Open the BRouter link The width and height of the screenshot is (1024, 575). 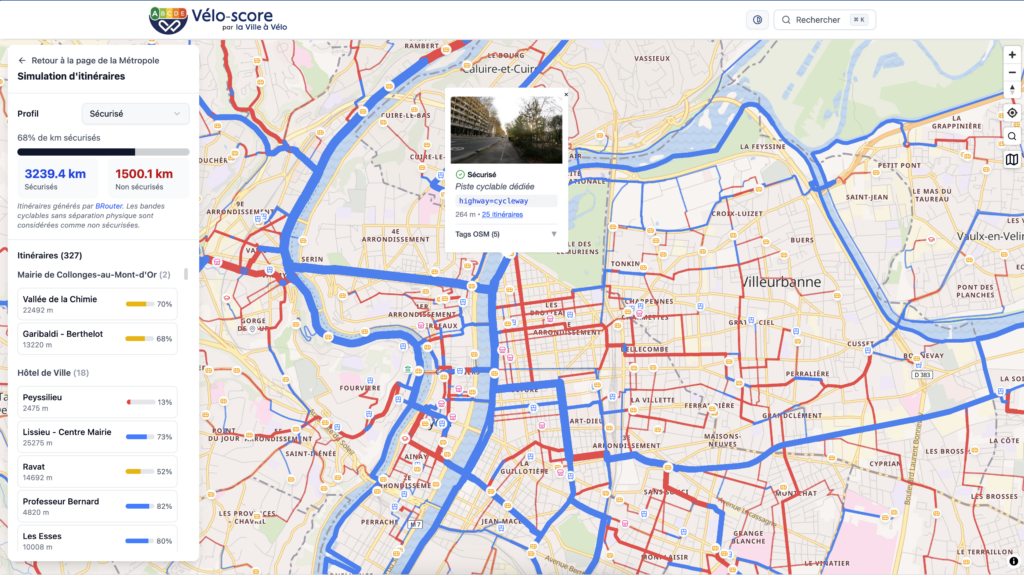[x=108, y=205]
